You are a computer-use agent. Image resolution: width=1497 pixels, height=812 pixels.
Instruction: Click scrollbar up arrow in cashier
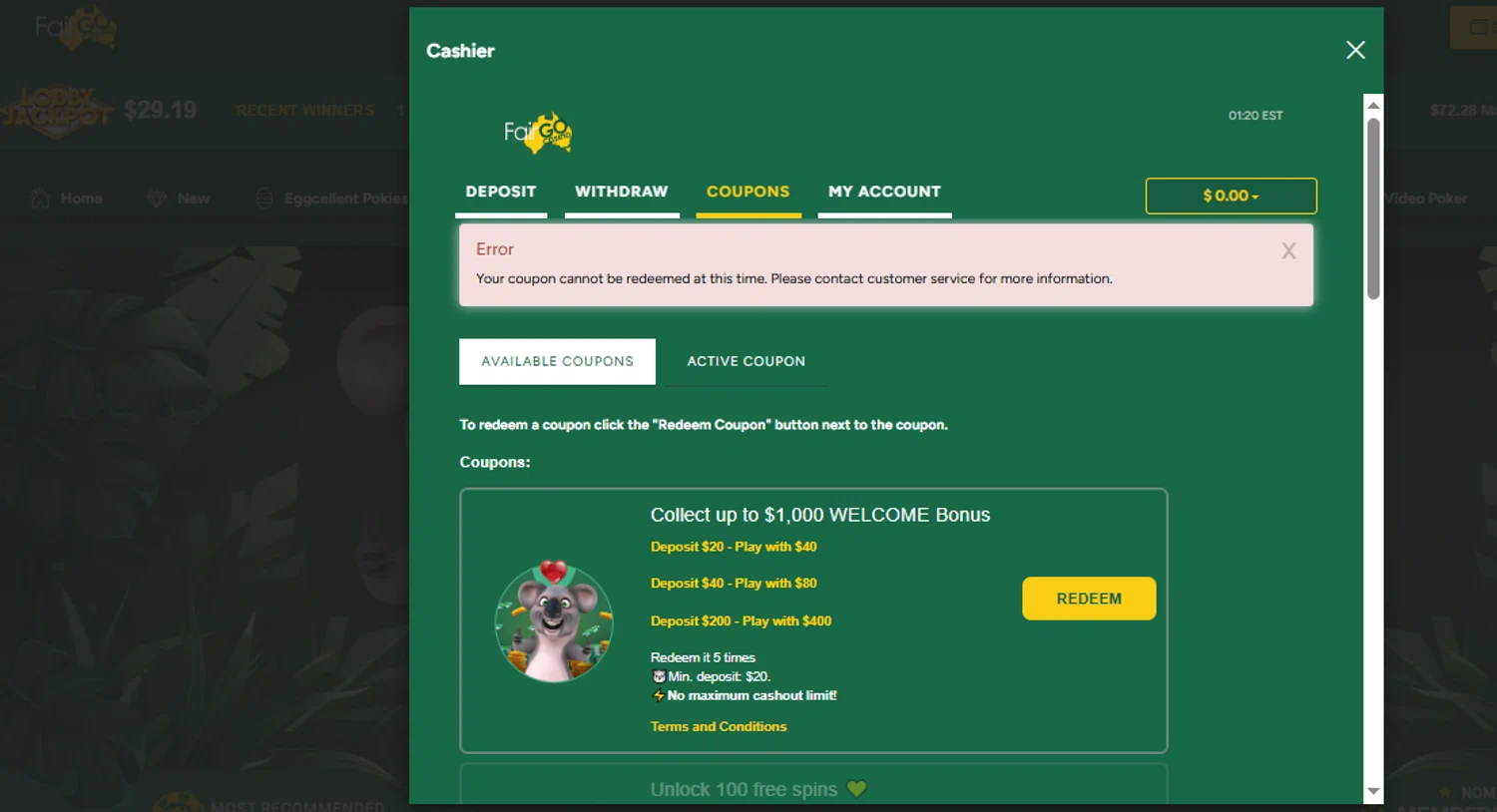1373,105
